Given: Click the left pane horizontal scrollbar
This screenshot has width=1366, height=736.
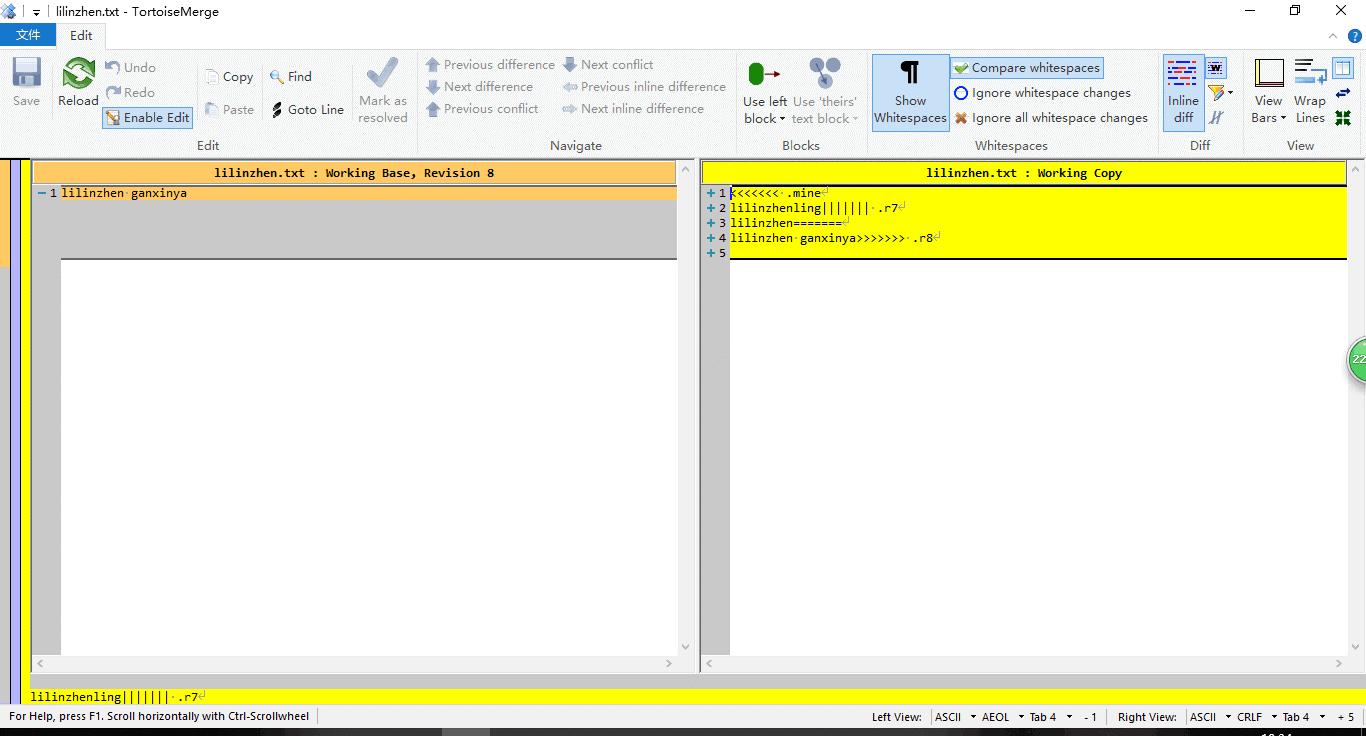Looking at the screenshot, I should (x=354, y=663).
